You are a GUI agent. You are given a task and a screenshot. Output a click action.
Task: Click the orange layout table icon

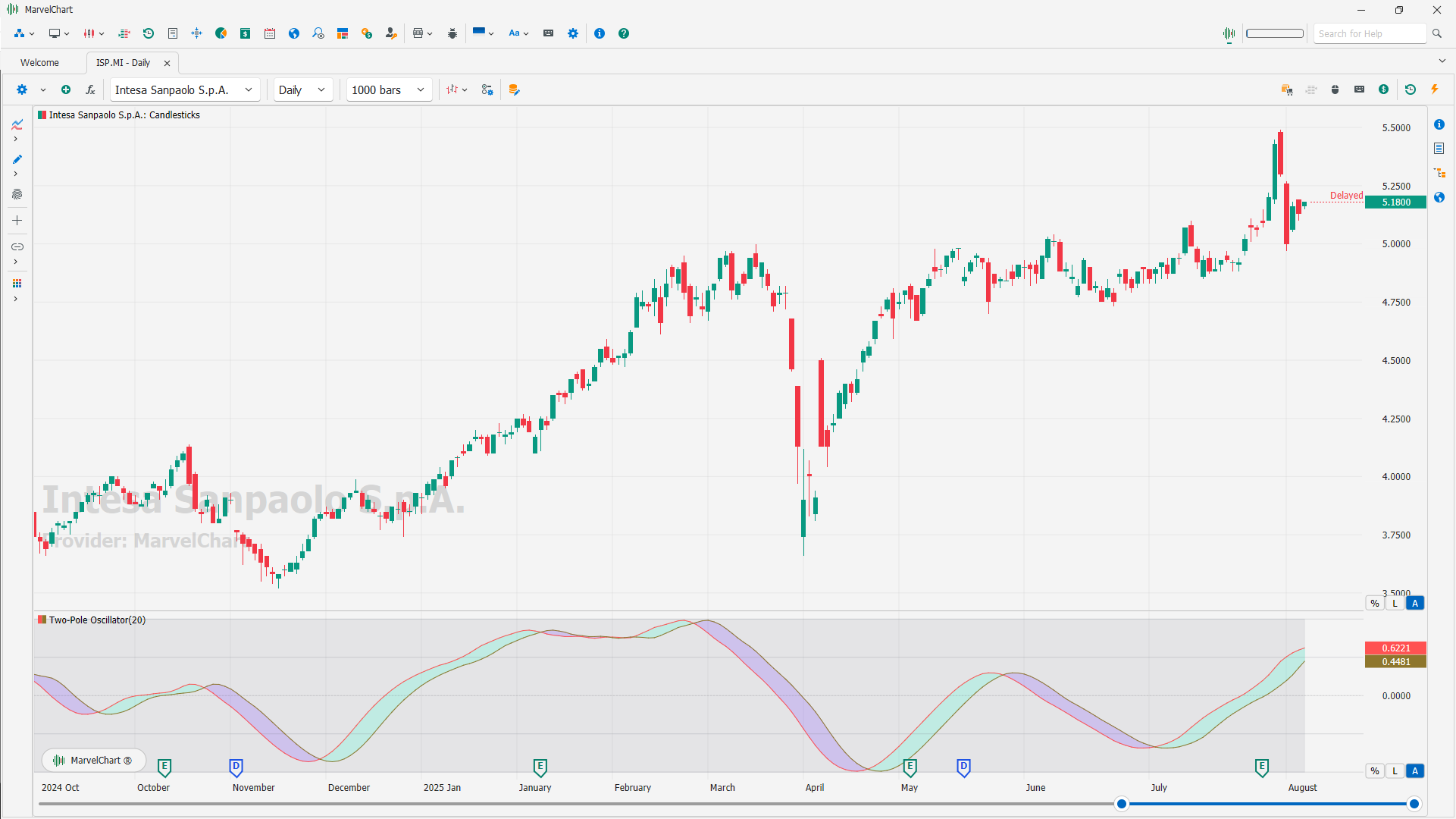[x=343, y=33]
